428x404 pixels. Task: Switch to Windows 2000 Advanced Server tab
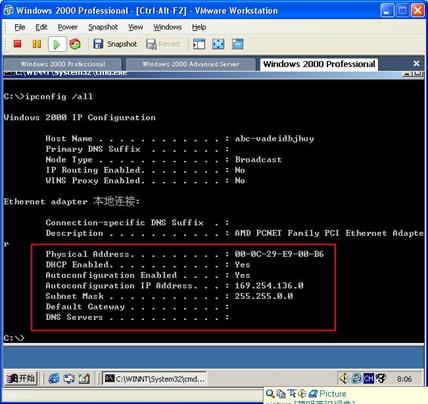[191, 64]
